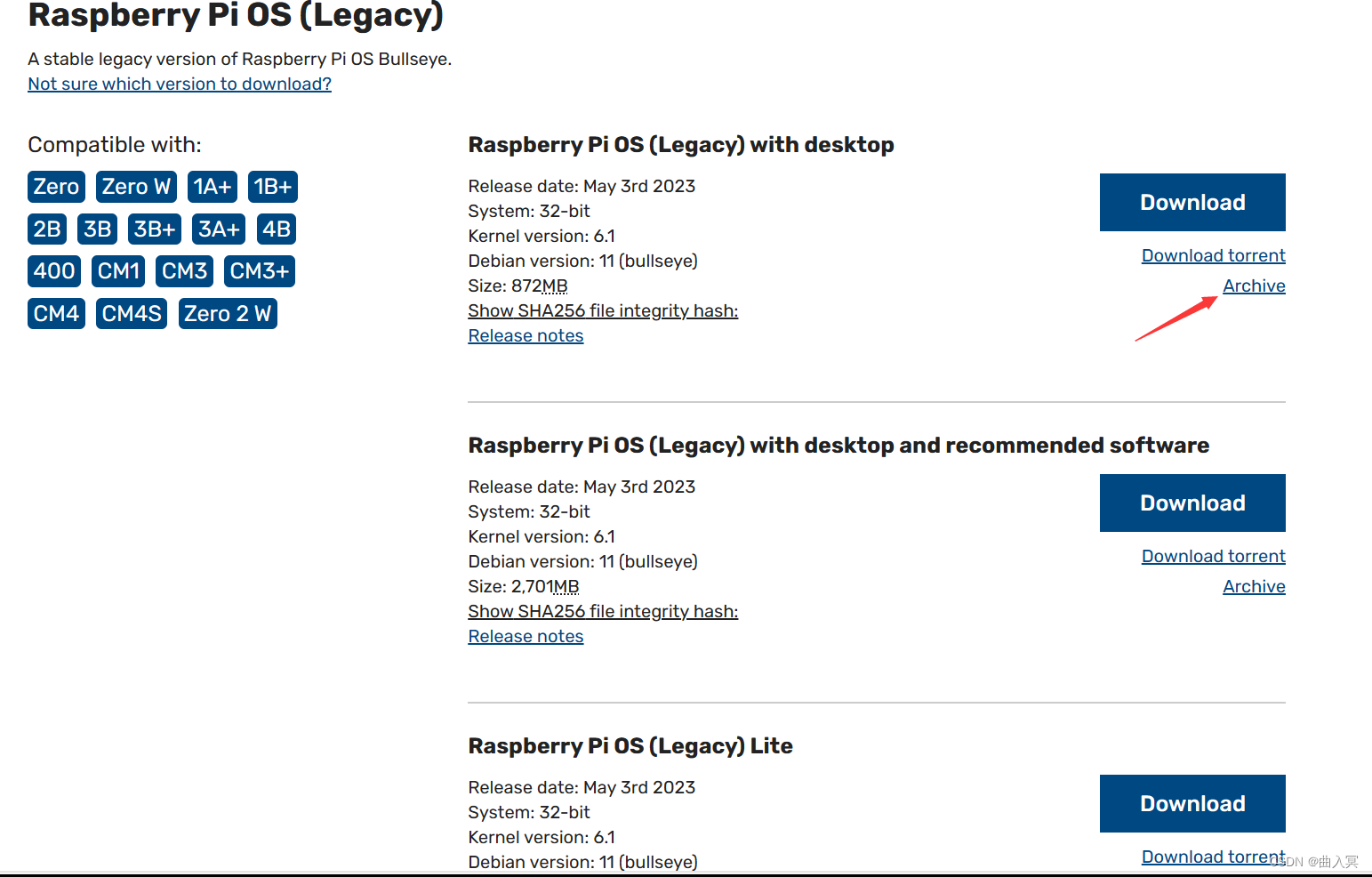The width and height of the screenshot is (1372, 877).
Task: Select the Zero 2 W compatibility badge
Action: [228, 313]
